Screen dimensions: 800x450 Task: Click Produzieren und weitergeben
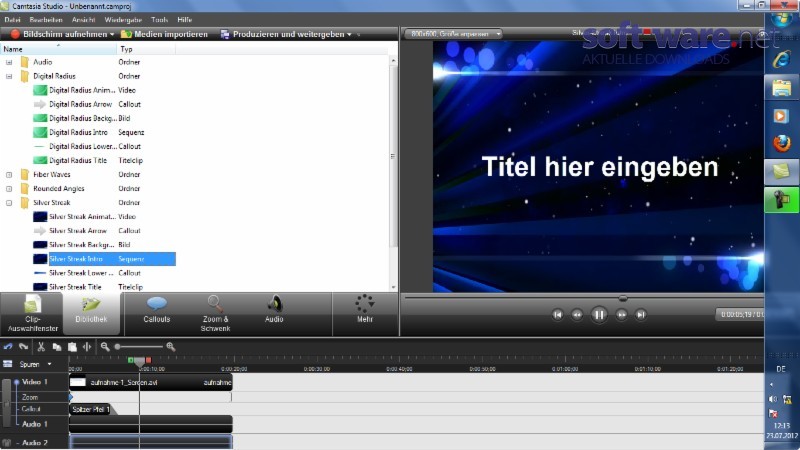pos(283,34)
